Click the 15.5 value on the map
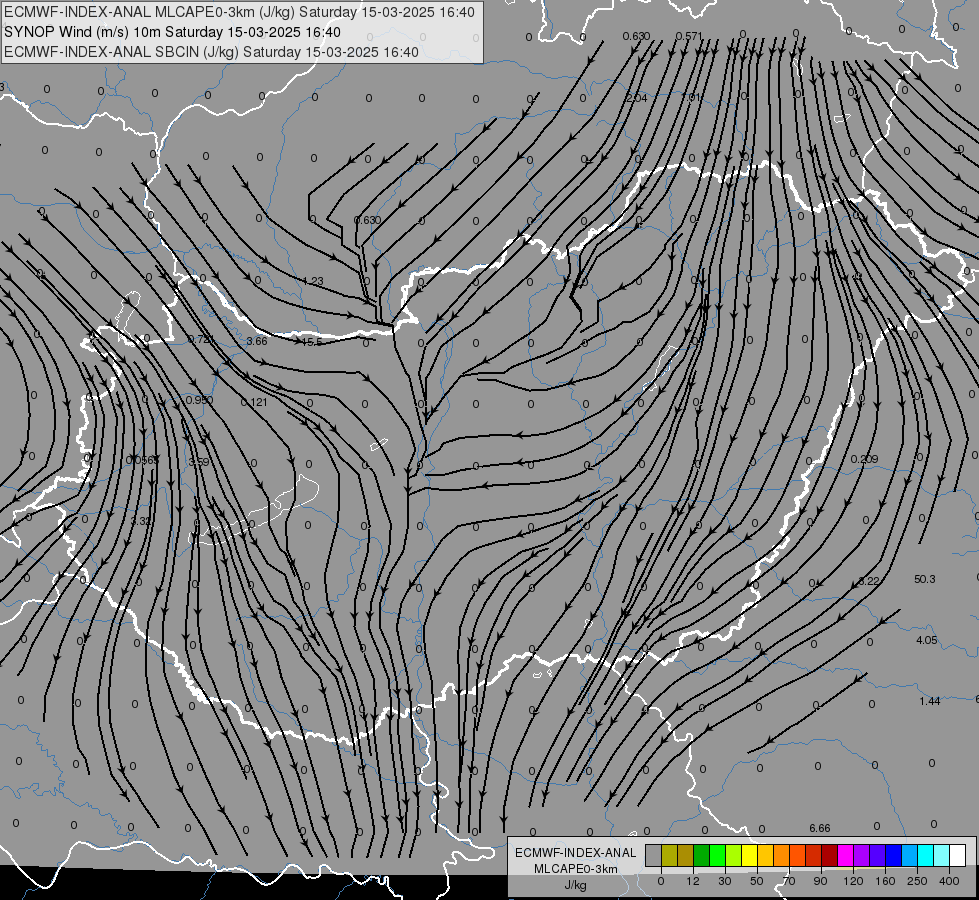Image resolution: width=979 pixels, height=900 pixels. click(x=312, y=342)
